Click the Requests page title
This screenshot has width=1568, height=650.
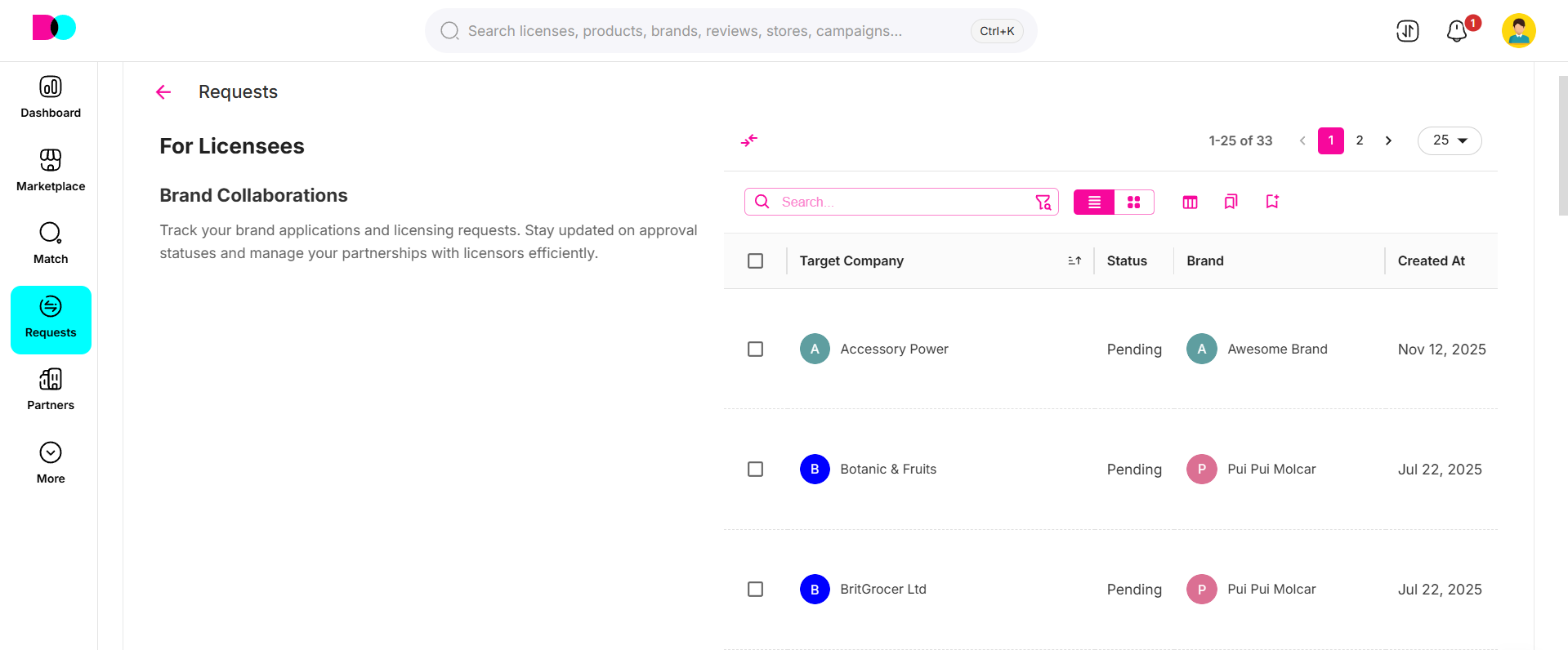[238, 92]
